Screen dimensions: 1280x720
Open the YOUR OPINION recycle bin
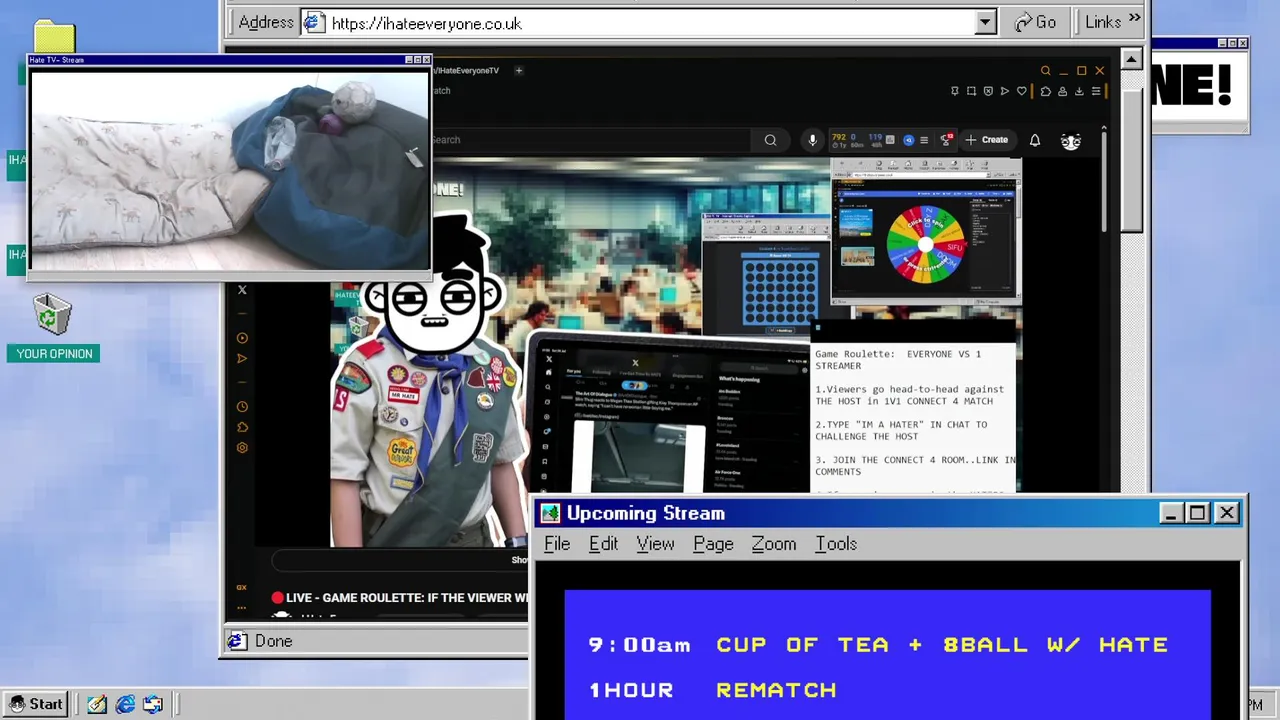click(x=53, y=329)
